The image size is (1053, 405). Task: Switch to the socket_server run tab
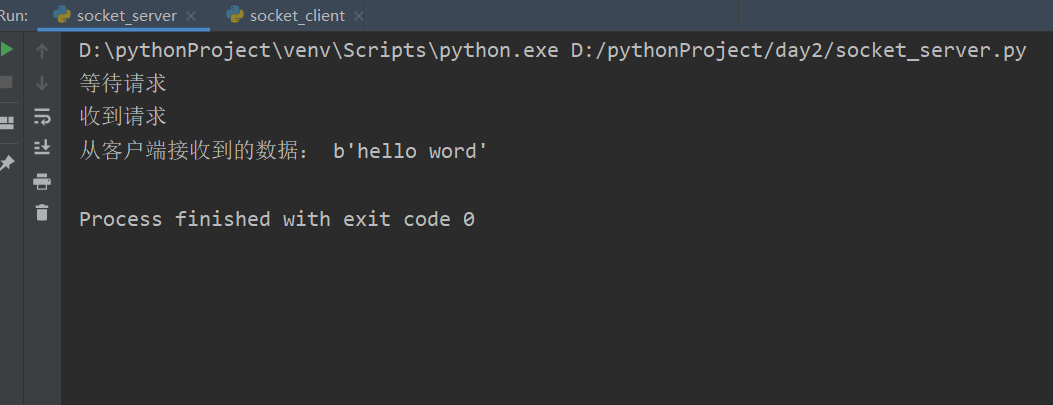tap(126, 16)
